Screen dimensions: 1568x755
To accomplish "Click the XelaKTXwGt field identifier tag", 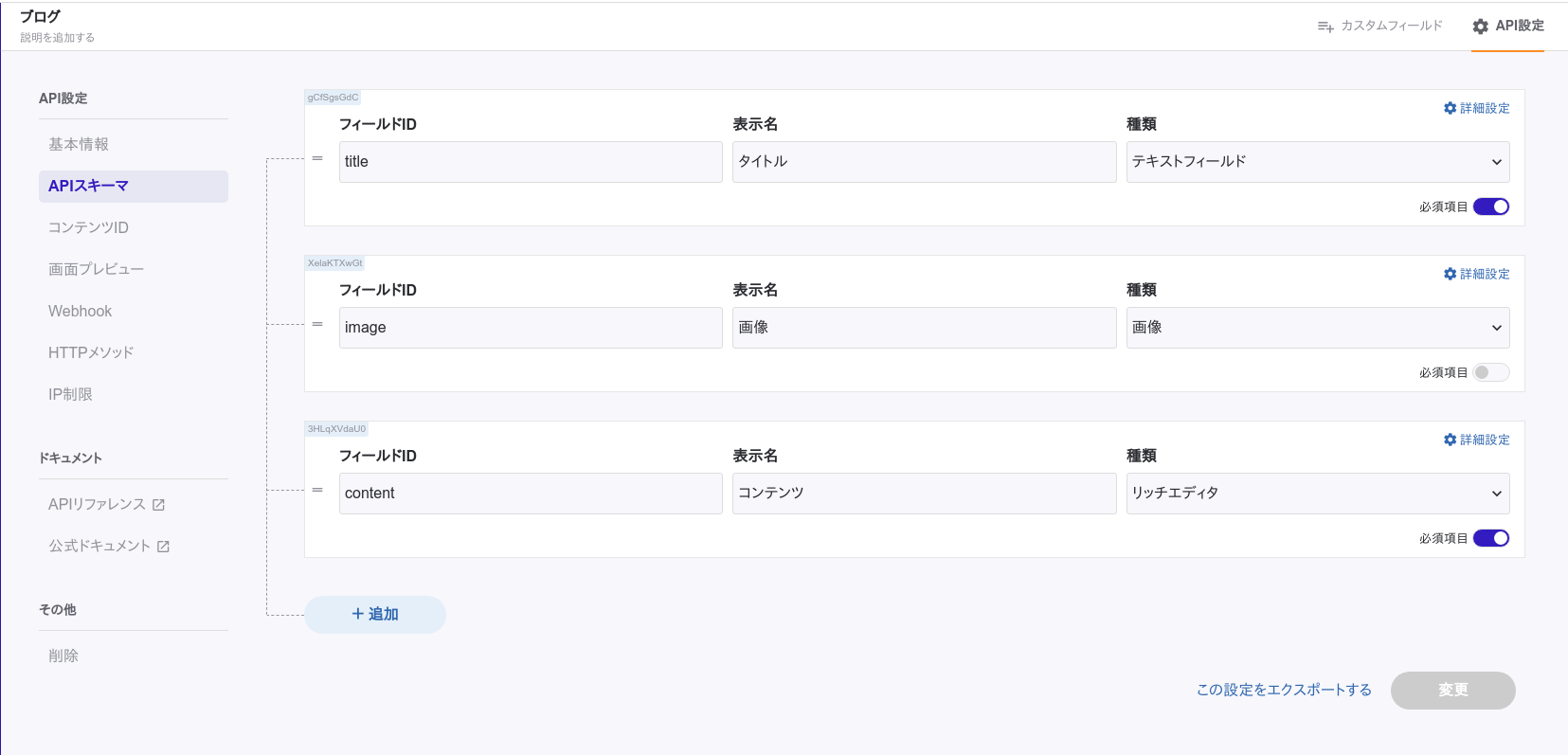I will [x=334, y=263].
